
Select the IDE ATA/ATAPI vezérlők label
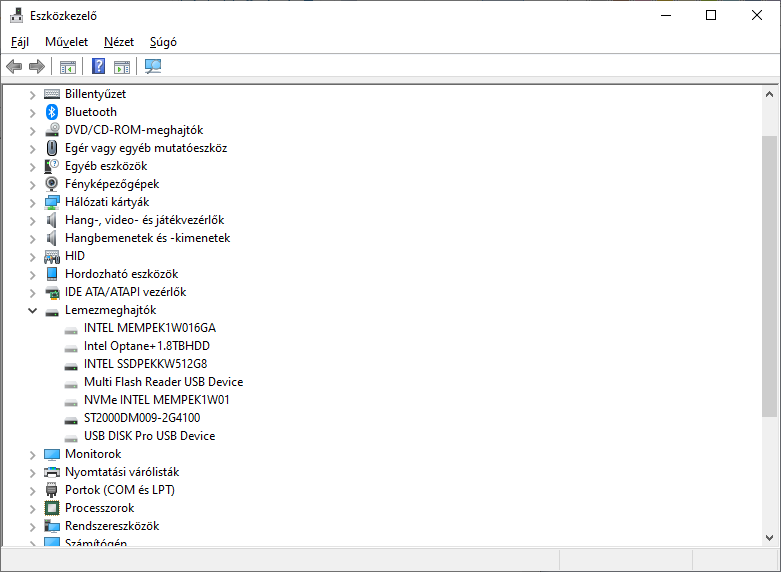click(x=126, y=291)
